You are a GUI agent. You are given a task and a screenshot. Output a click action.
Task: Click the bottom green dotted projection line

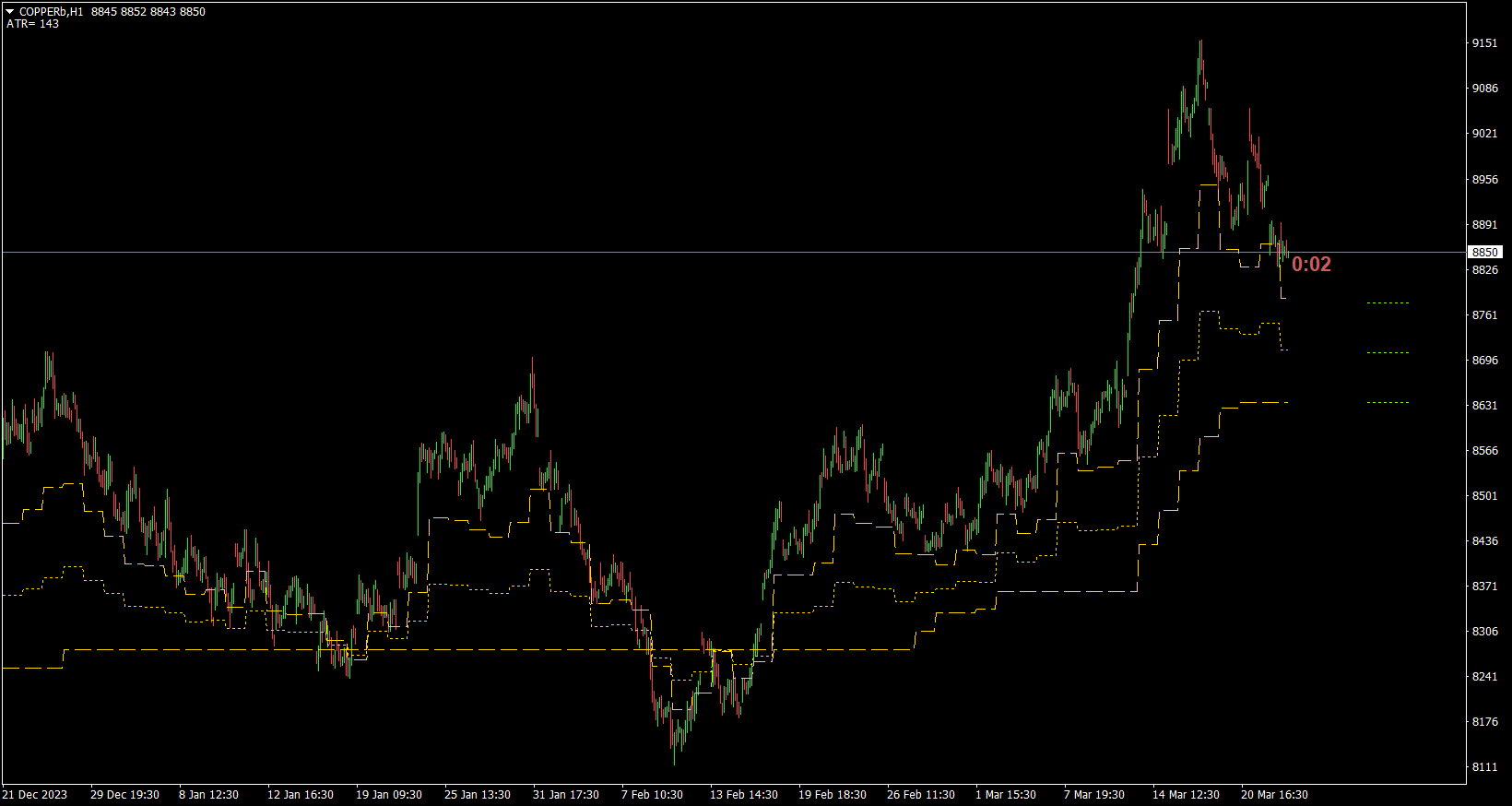point(1388,402)
